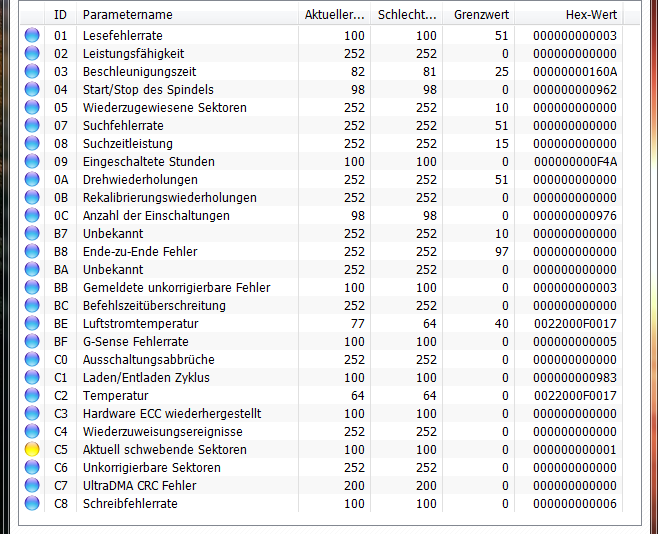Click hex value 0000000160A
Screen dimensions: 658x534
pos(575,72)
